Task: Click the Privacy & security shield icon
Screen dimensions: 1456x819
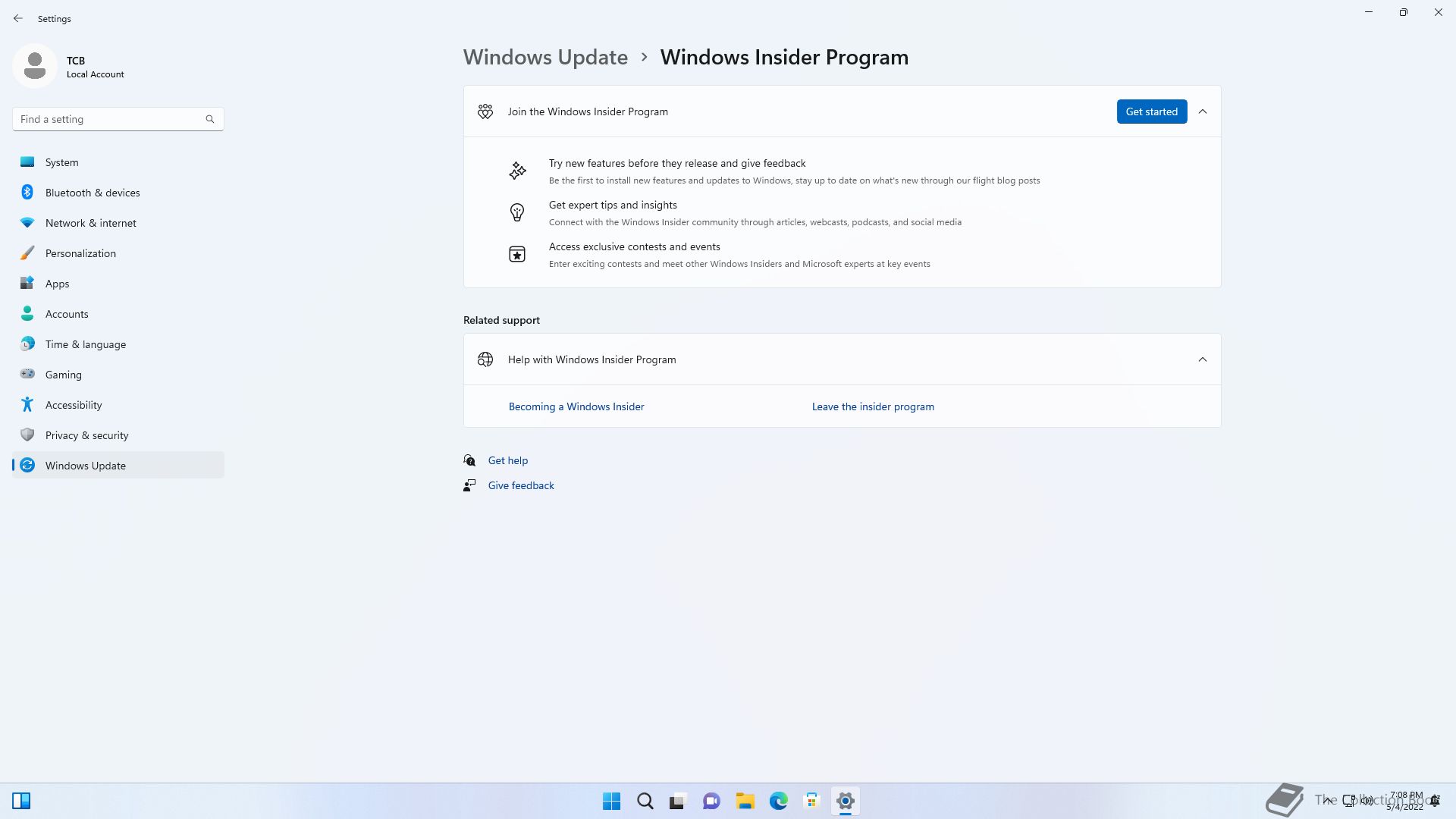Action: coord(27,435)
